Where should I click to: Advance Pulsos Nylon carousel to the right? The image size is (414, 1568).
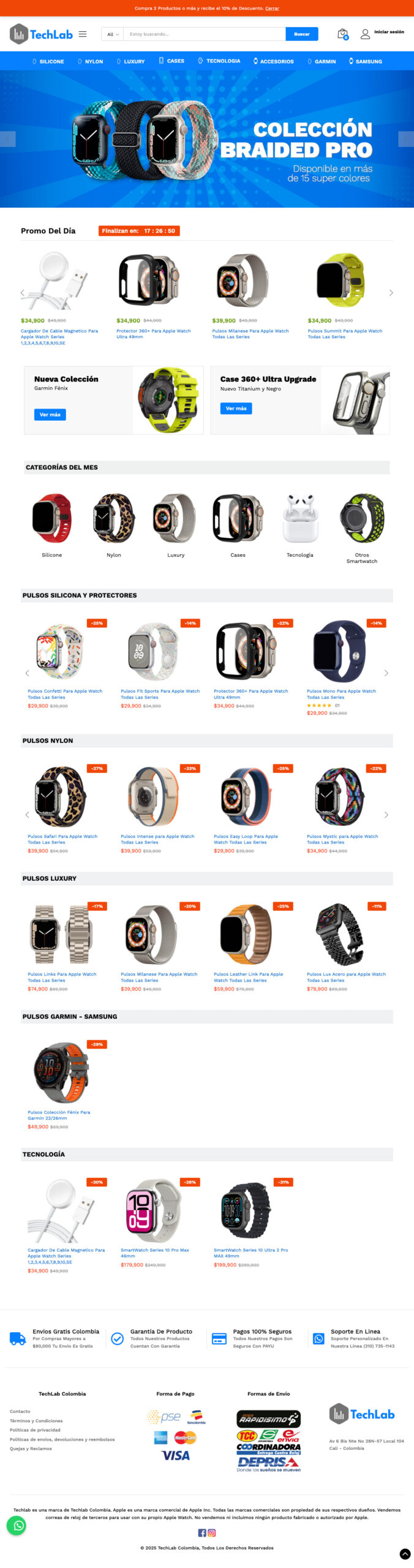(x=386, y=815)
